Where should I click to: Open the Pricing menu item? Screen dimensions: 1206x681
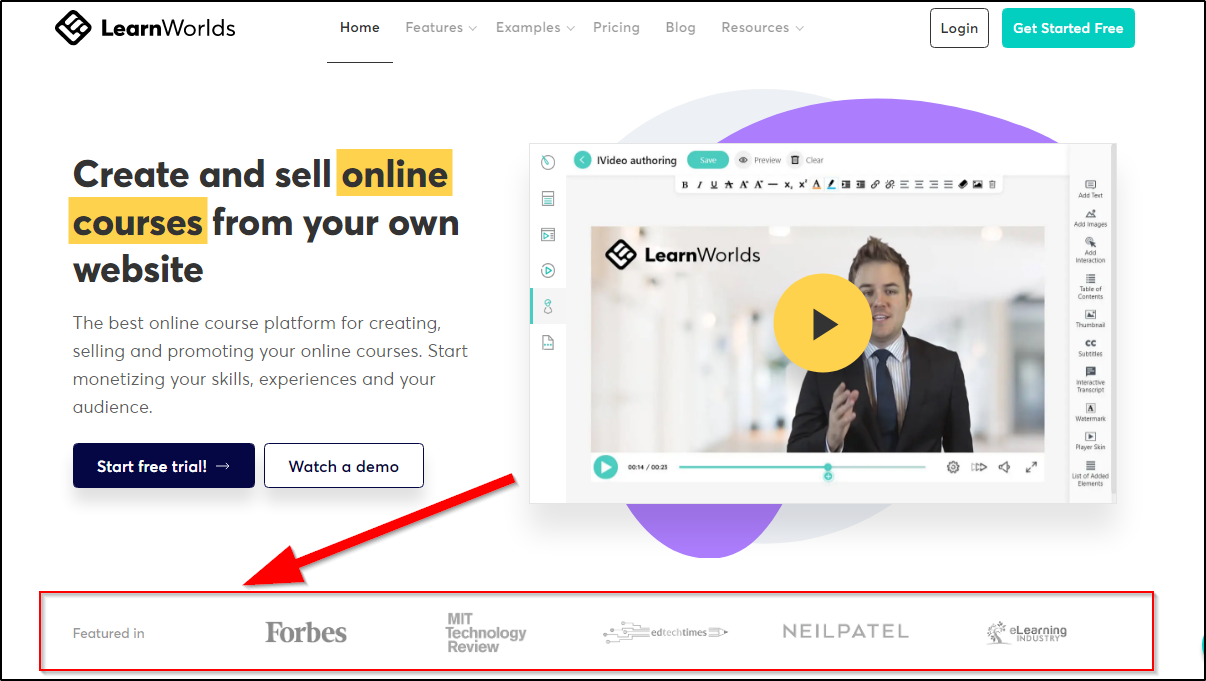[616, 28]
